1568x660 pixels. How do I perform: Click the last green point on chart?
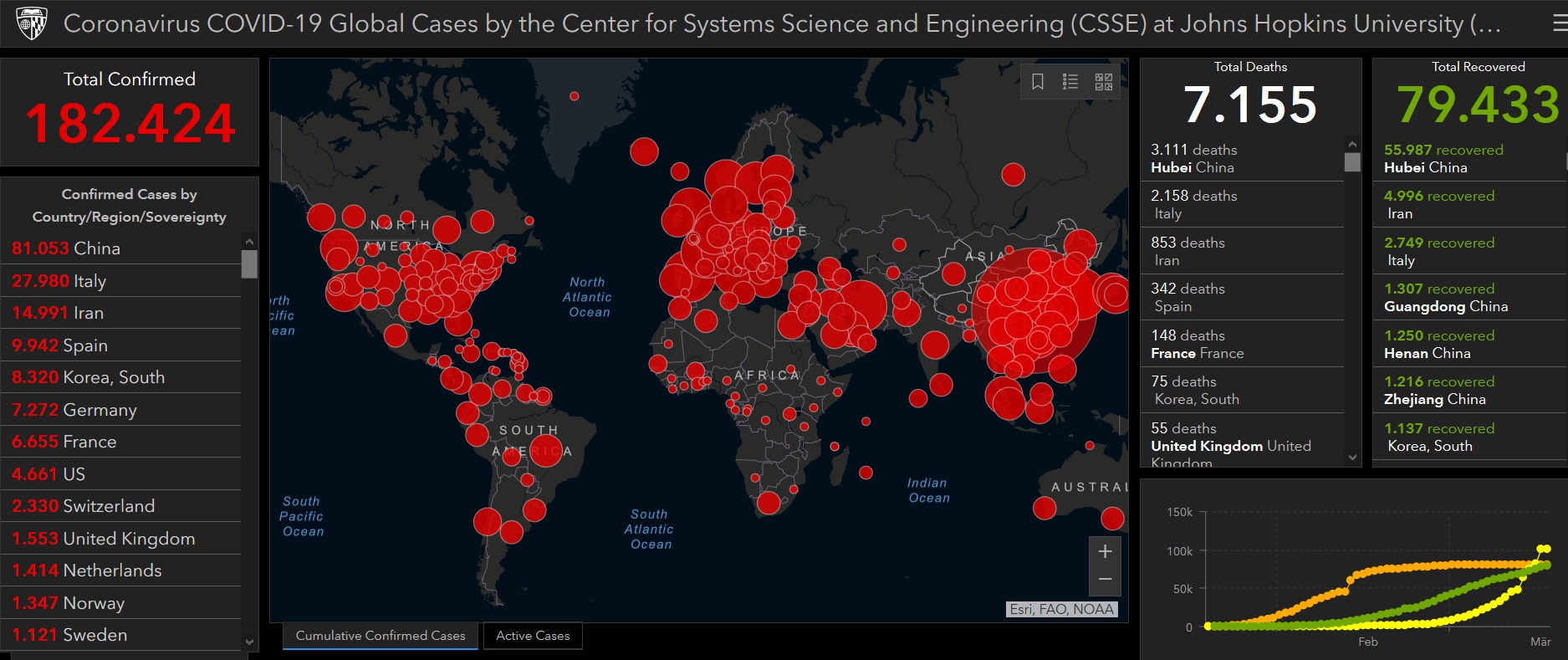pyautogui.click(x=1546, y=565)
